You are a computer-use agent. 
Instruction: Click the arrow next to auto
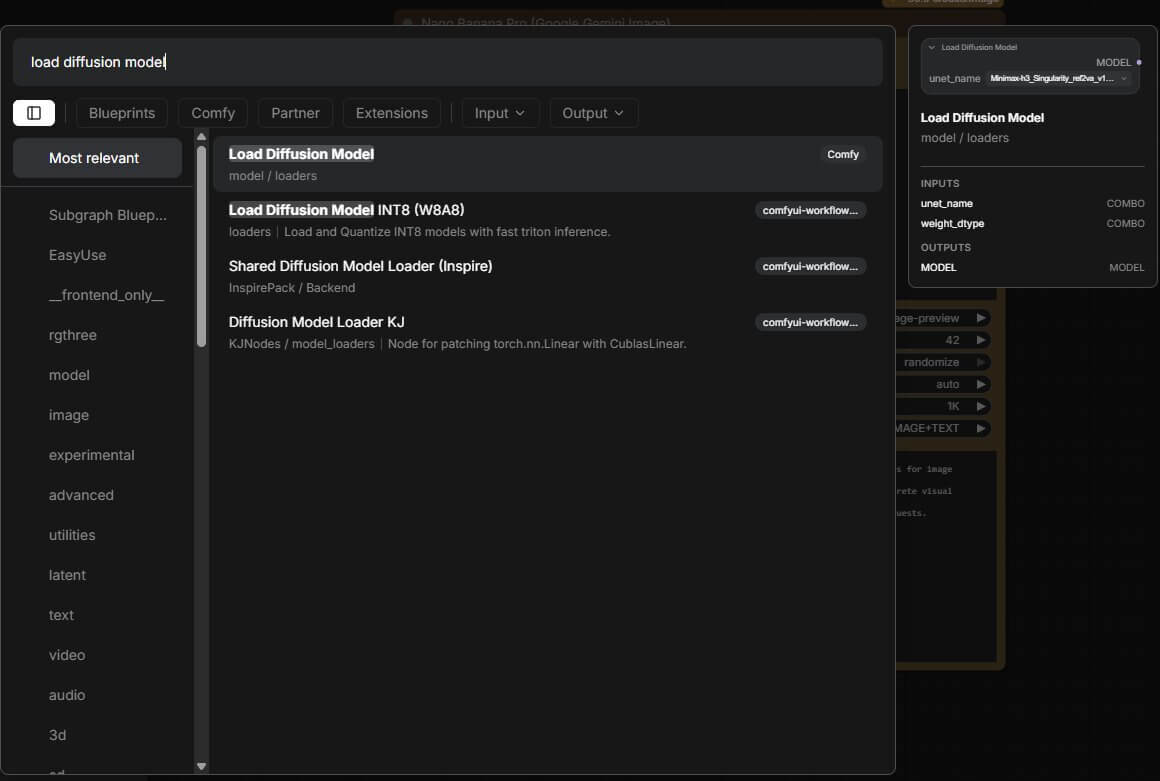point(981,385)
